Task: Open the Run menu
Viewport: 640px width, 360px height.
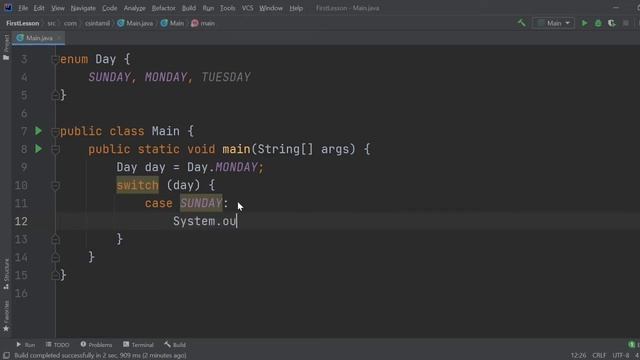Action: [208, 8]
